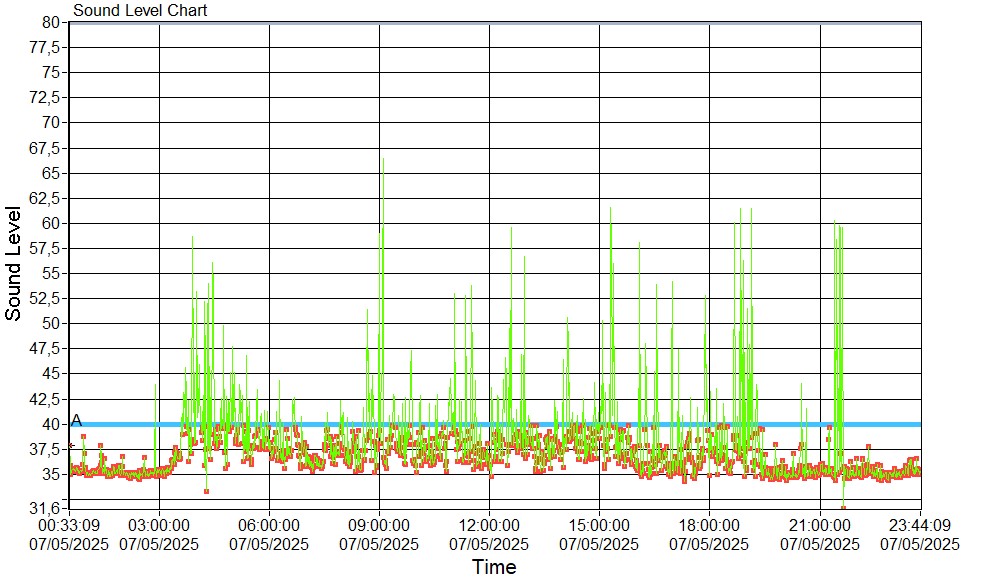Select the 00:33:09 start time label
The image size is (990, 588).
[69, 524]
